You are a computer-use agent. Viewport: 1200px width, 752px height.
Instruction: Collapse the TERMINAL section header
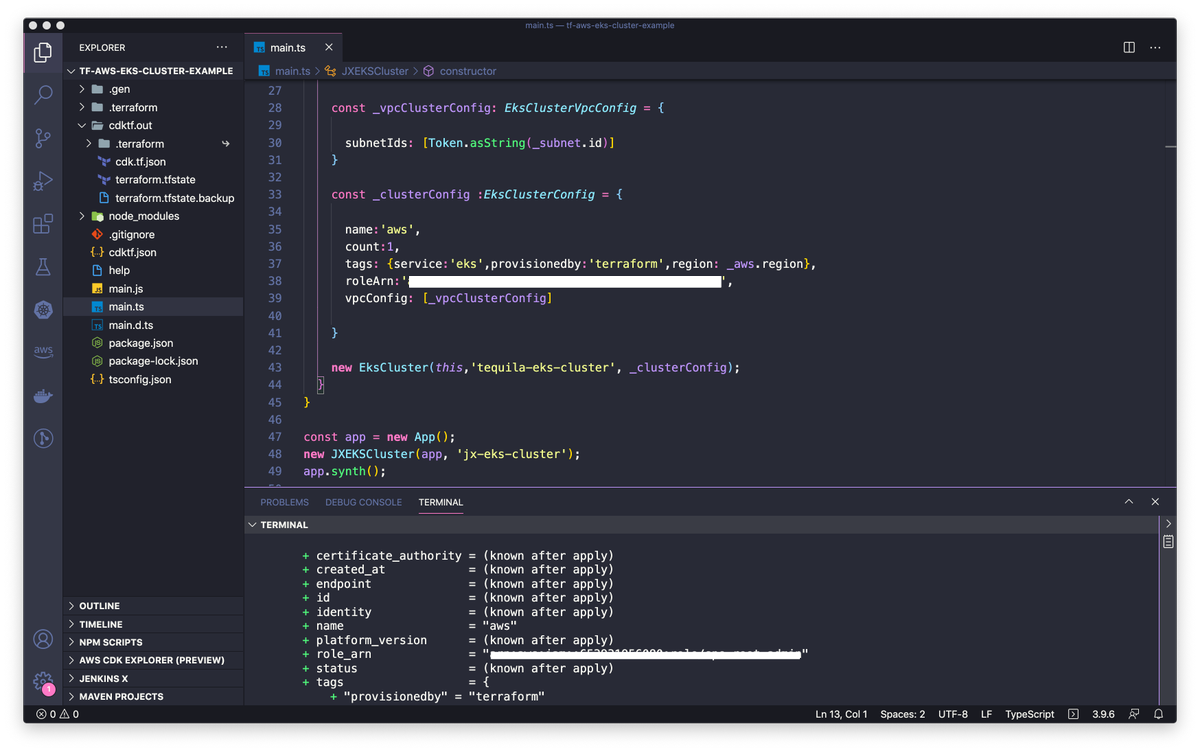(x=703, y=524)
